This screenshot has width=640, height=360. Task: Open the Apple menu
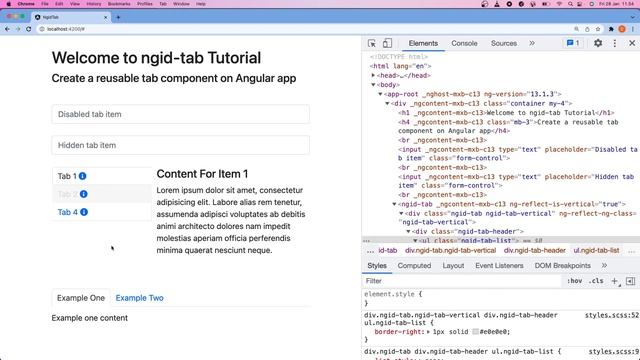[9, 4]
